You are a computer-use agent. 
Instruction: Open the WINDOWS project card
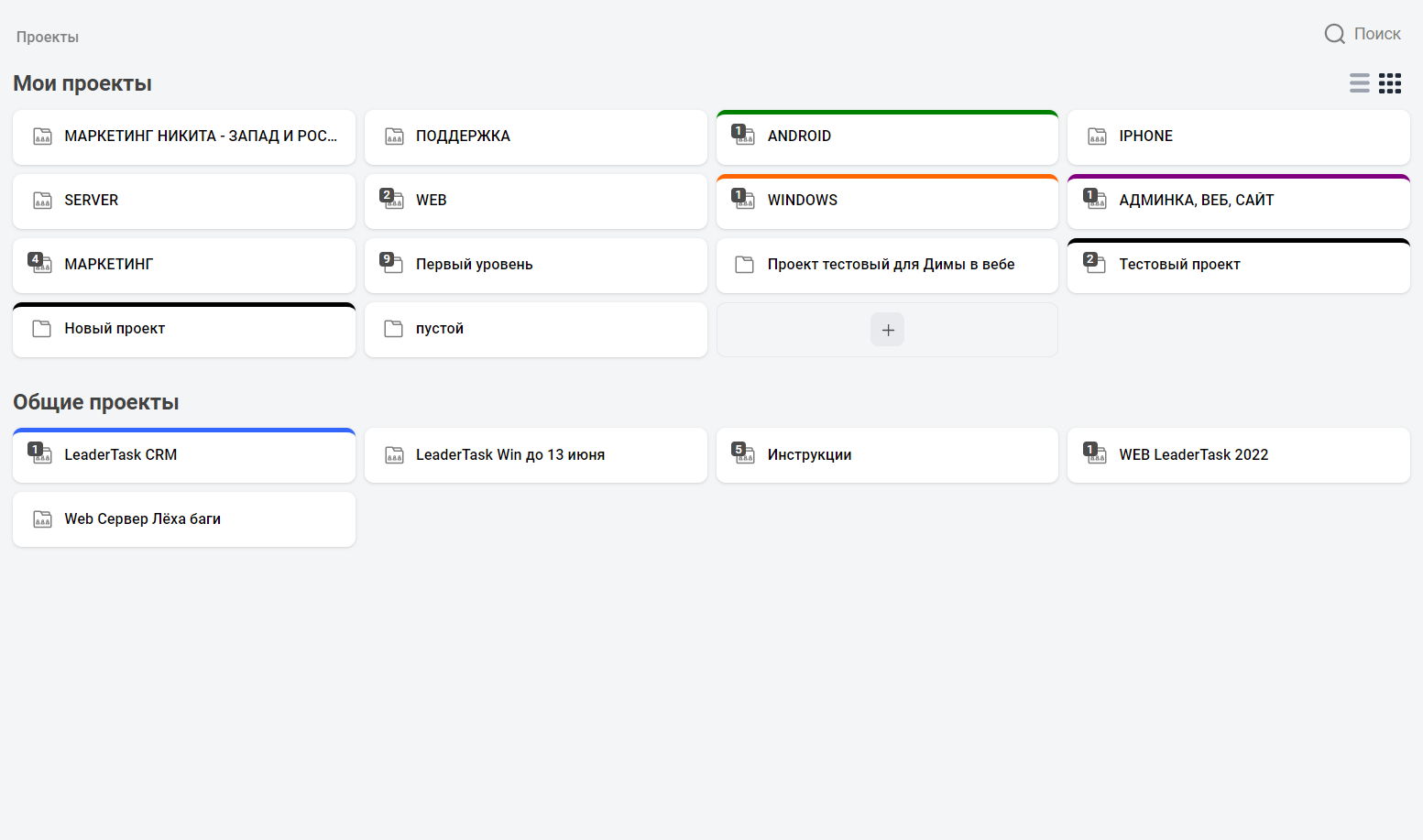(887, 202)
